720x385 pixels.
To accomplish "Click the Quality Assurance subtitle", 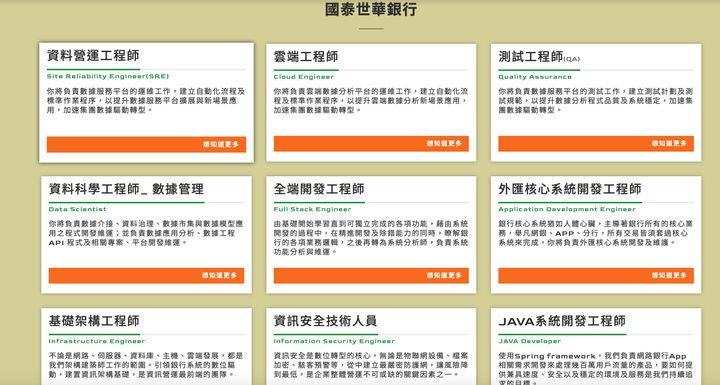I will click(x=535, y=77).
